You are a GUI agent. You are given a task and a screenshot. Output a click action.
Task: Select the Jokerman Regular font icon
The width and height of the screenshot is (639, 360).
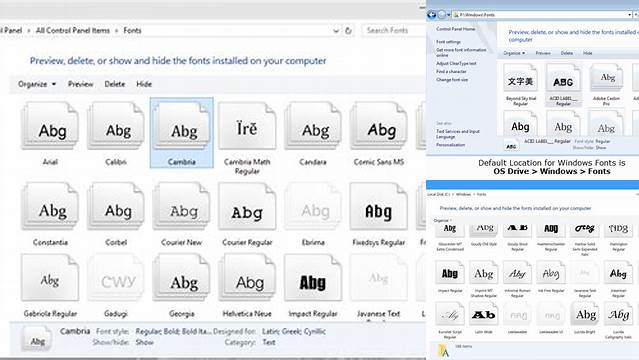[x=618, y=273]
